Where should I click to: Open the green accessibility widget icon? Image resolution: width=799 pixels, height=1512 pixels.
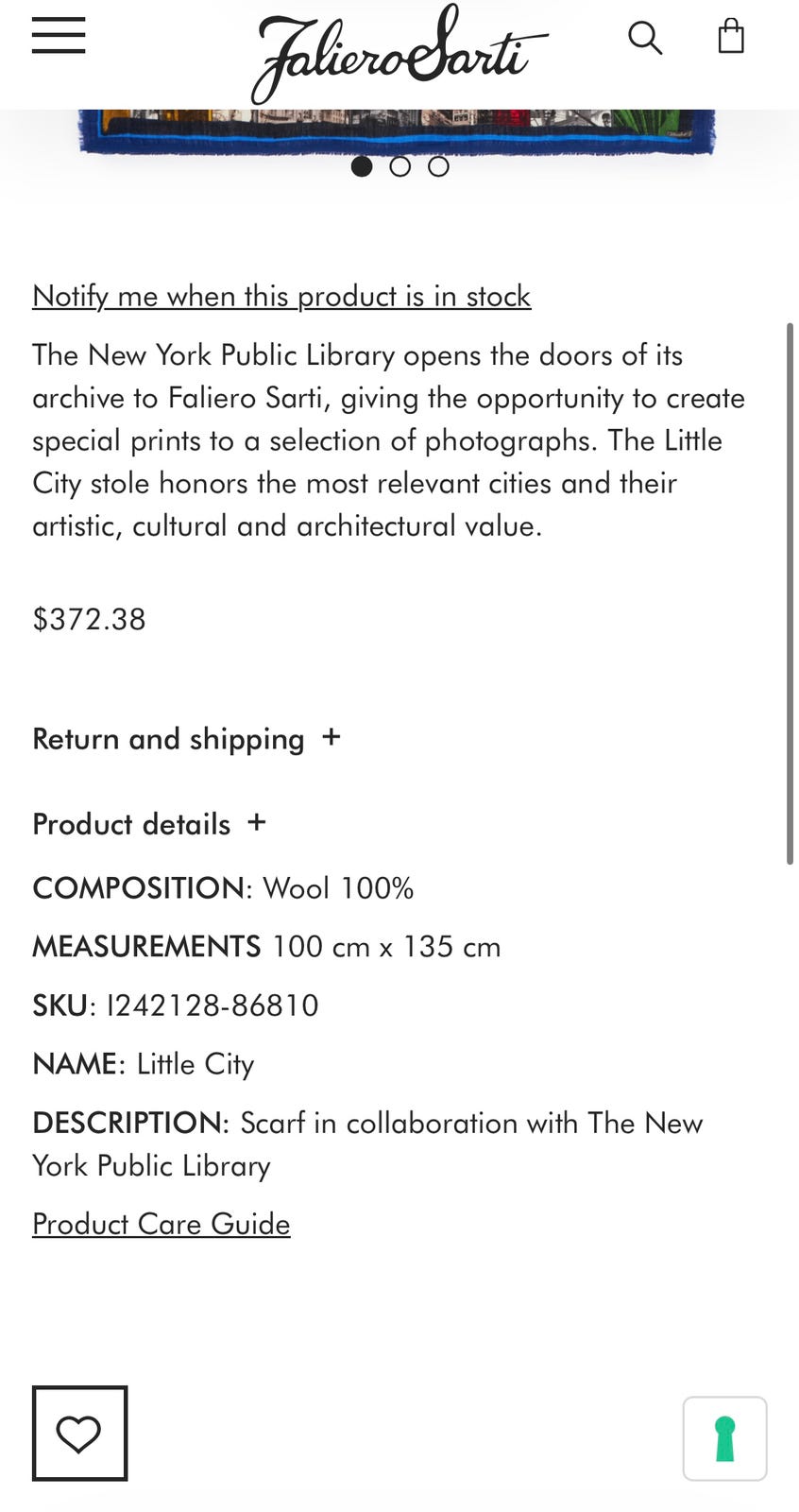click(x=725, y=1438)
